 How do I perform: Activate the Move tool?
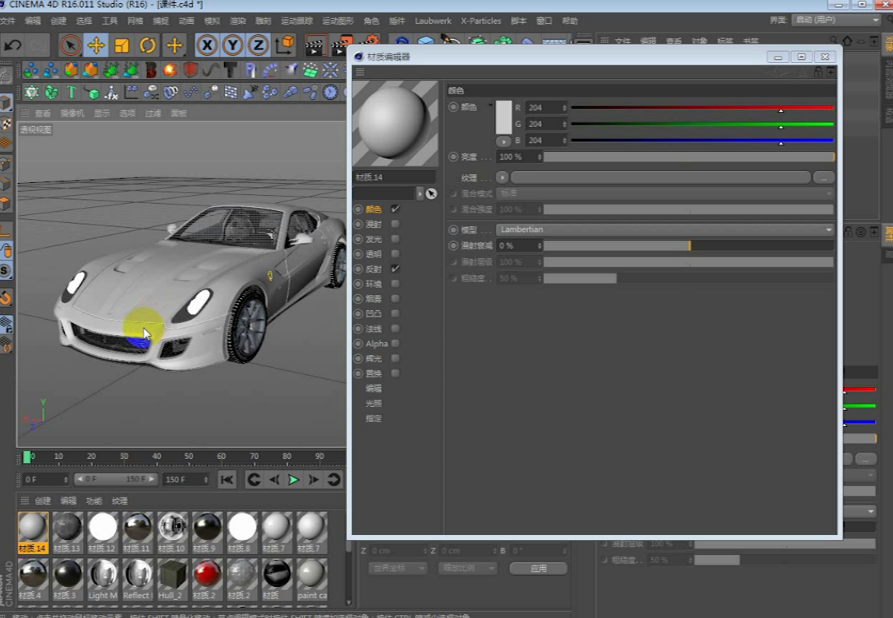click(96, 45)
